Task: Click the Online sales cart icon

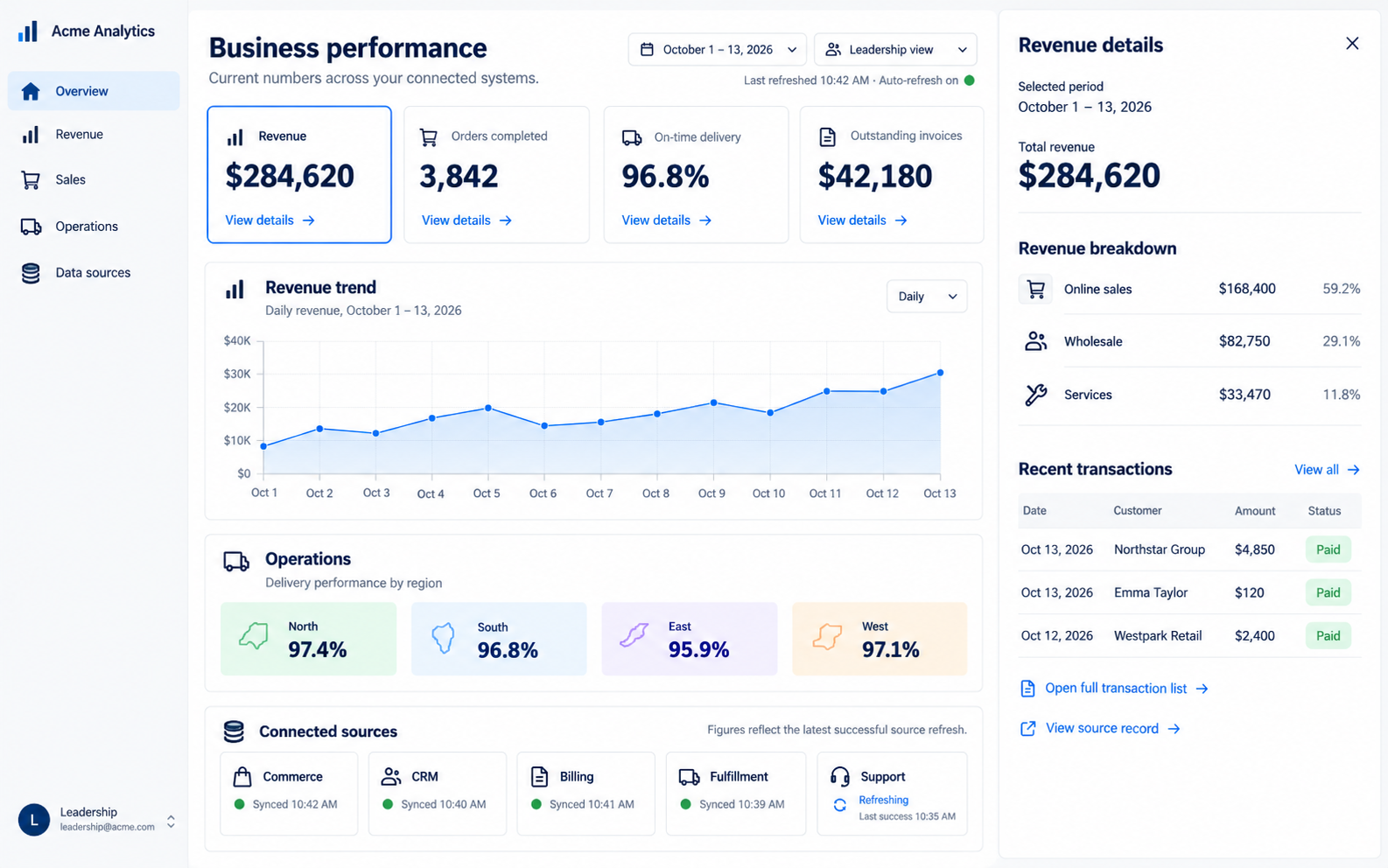Action: (x=1036, y=289)
